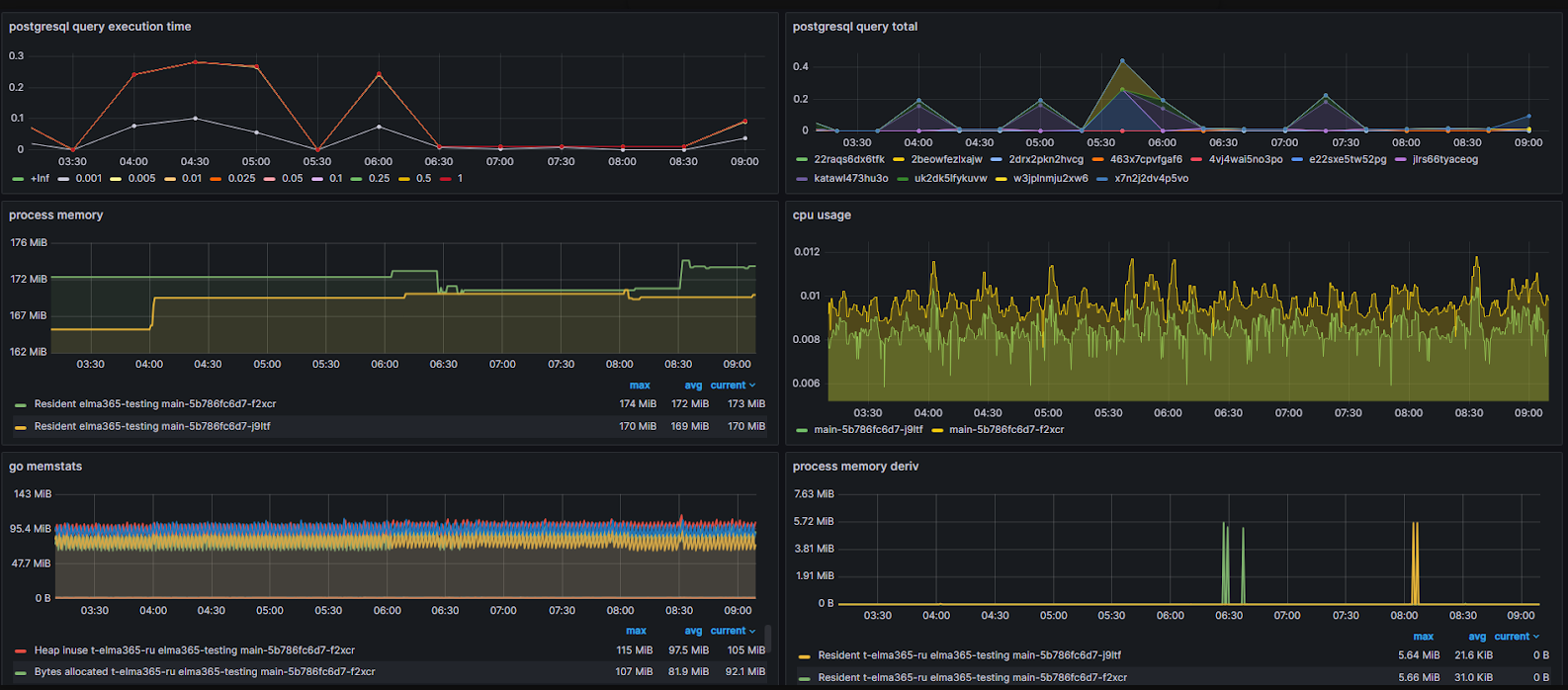Click the 81.9 MiB avg value for Bytes allocated
This screenshot has height=690, width=1568.
(x=689, y=671)
